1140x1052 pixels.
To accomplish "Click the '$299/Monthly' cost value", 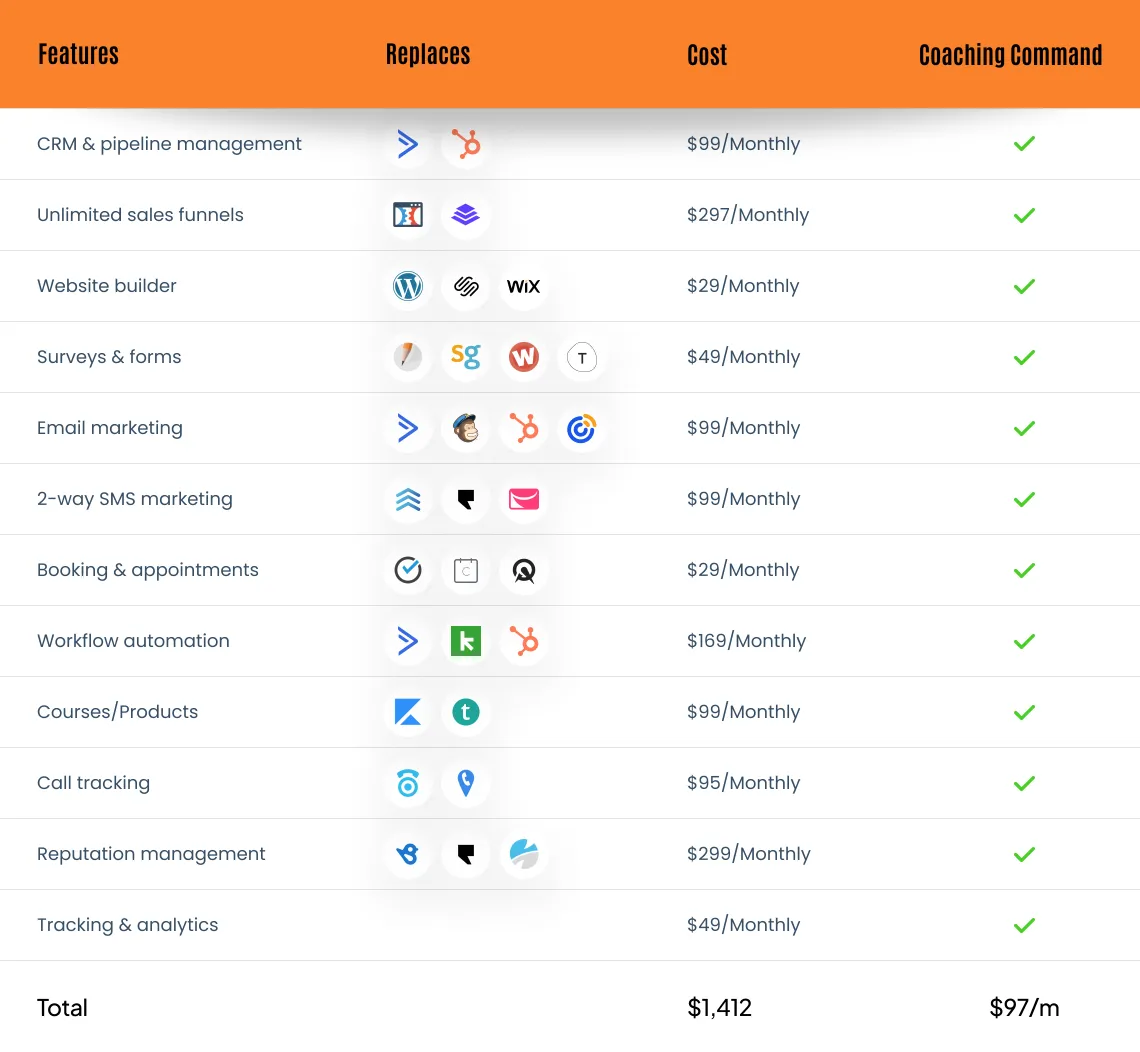I will coord(749,854).
